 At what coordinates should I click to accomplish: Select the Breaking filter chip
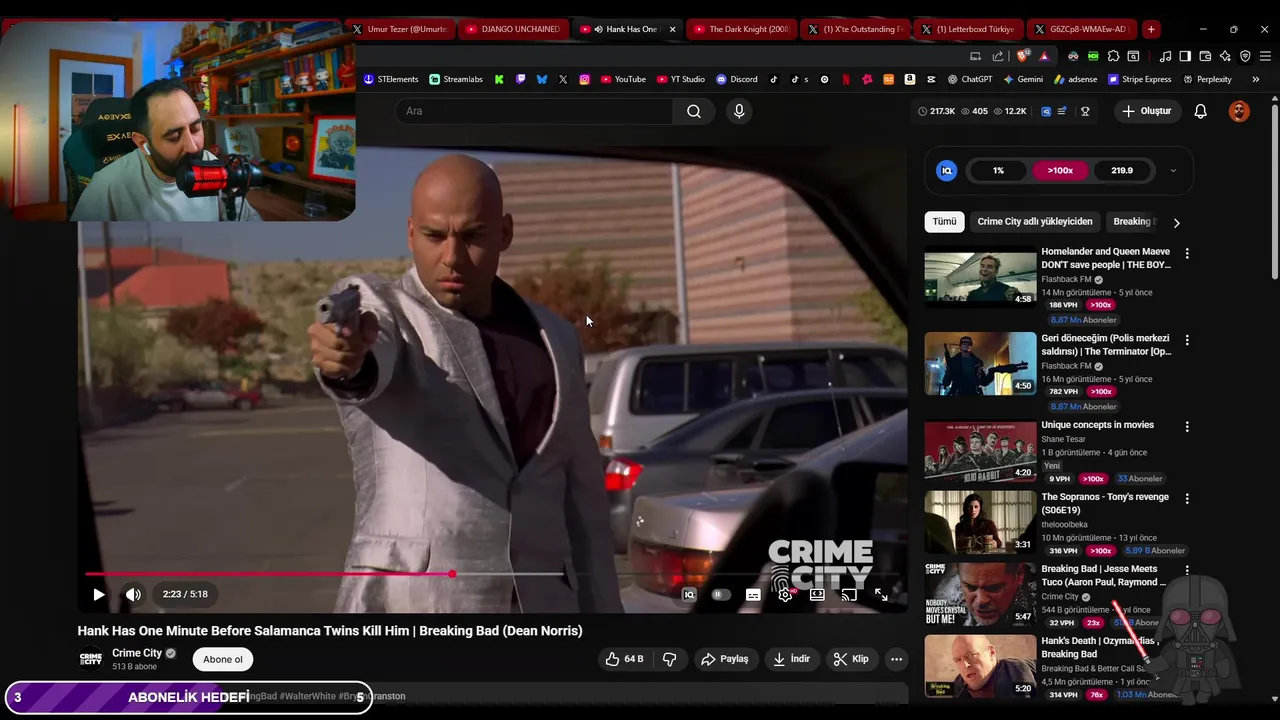1133,221
